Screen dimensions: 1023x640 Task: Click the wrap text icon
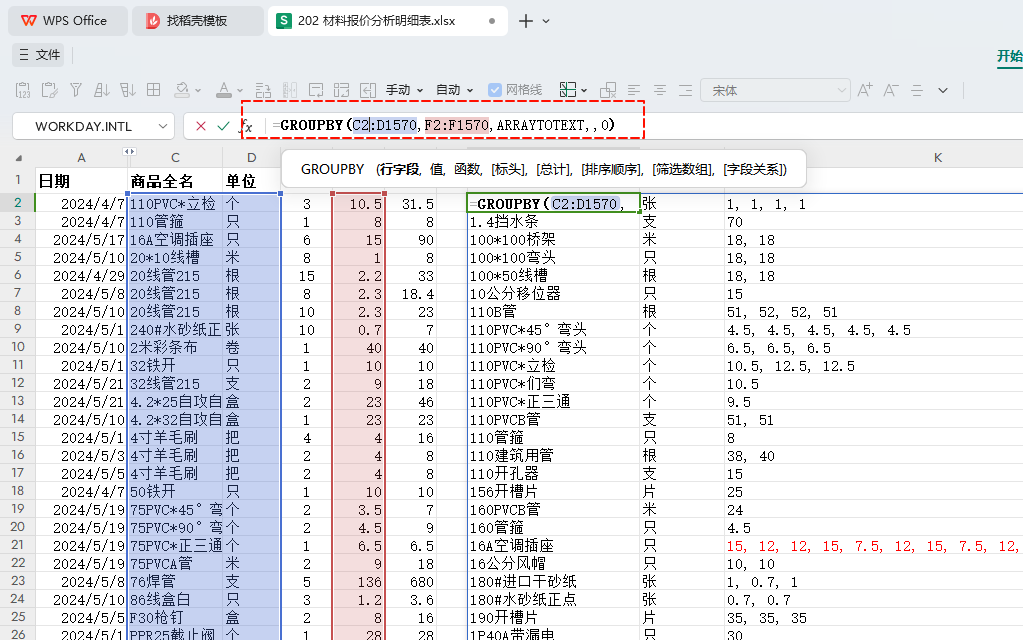tap(316, 90)
